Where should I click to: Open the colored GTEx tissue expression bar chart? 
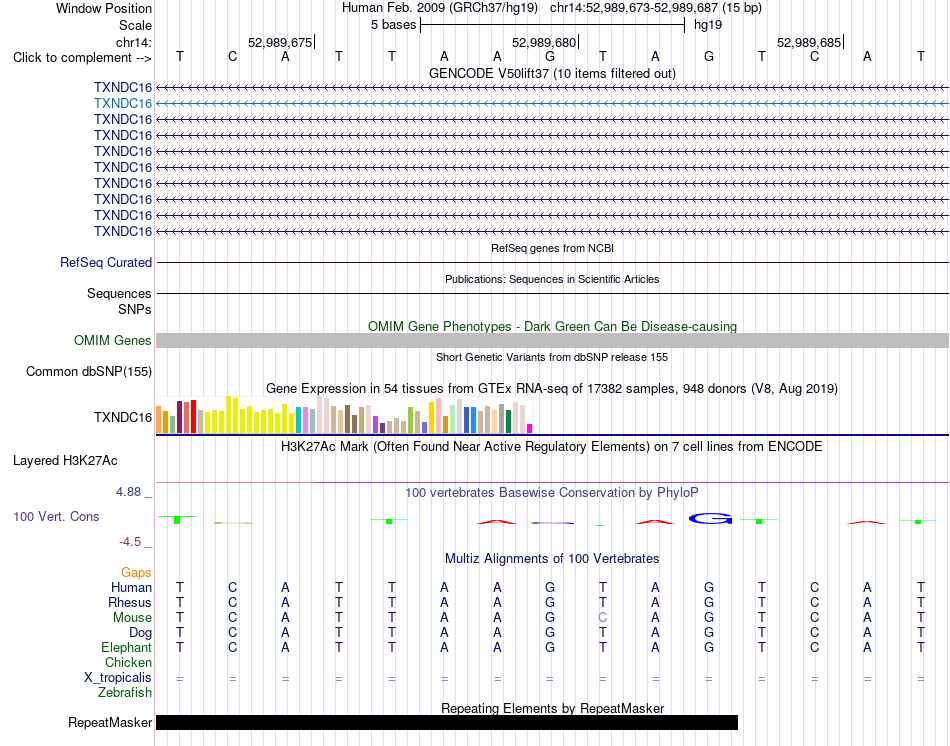pos(344,415)
